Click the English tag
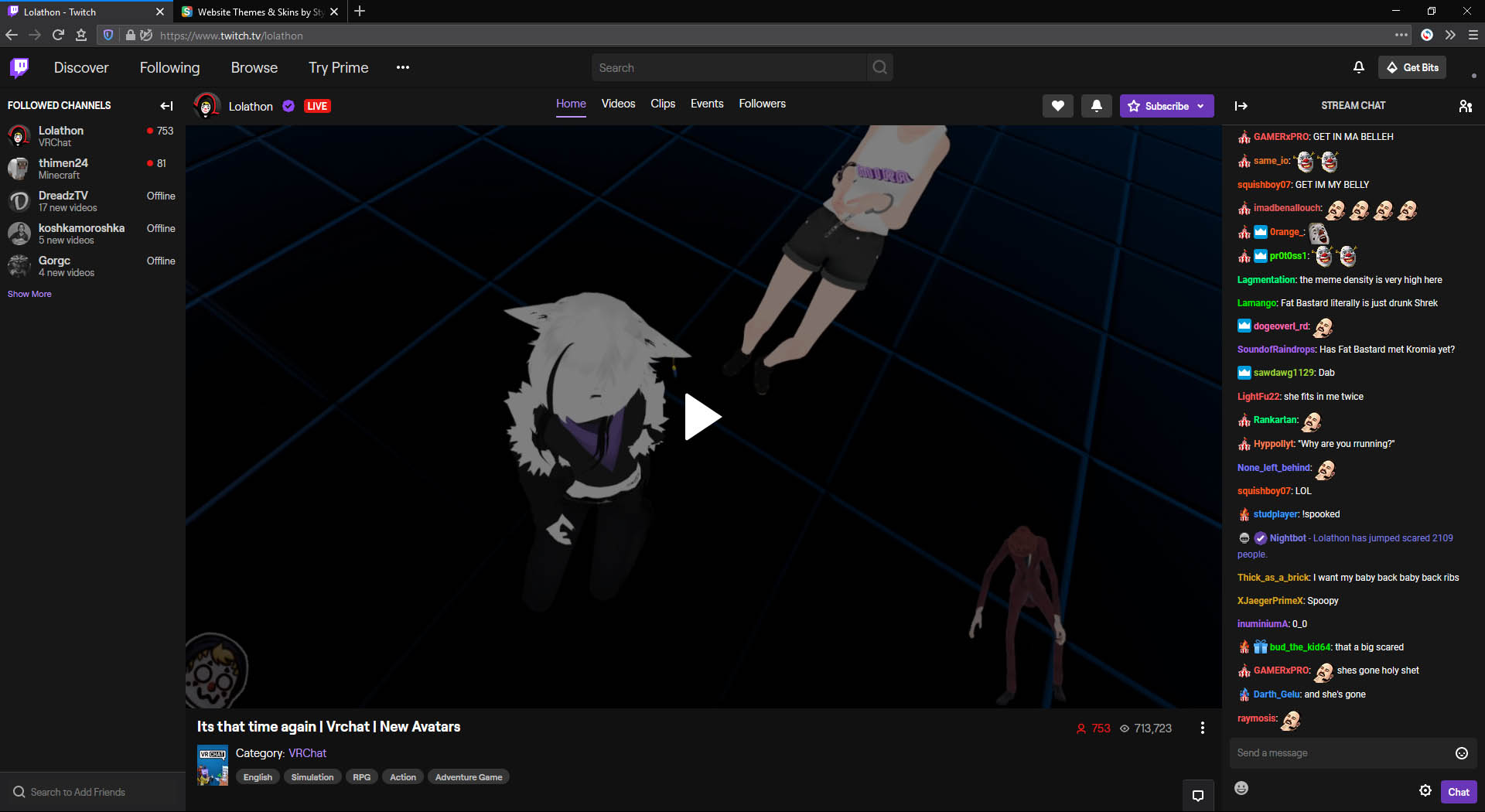Screen dimensions: 1485x812 (258, 777)
